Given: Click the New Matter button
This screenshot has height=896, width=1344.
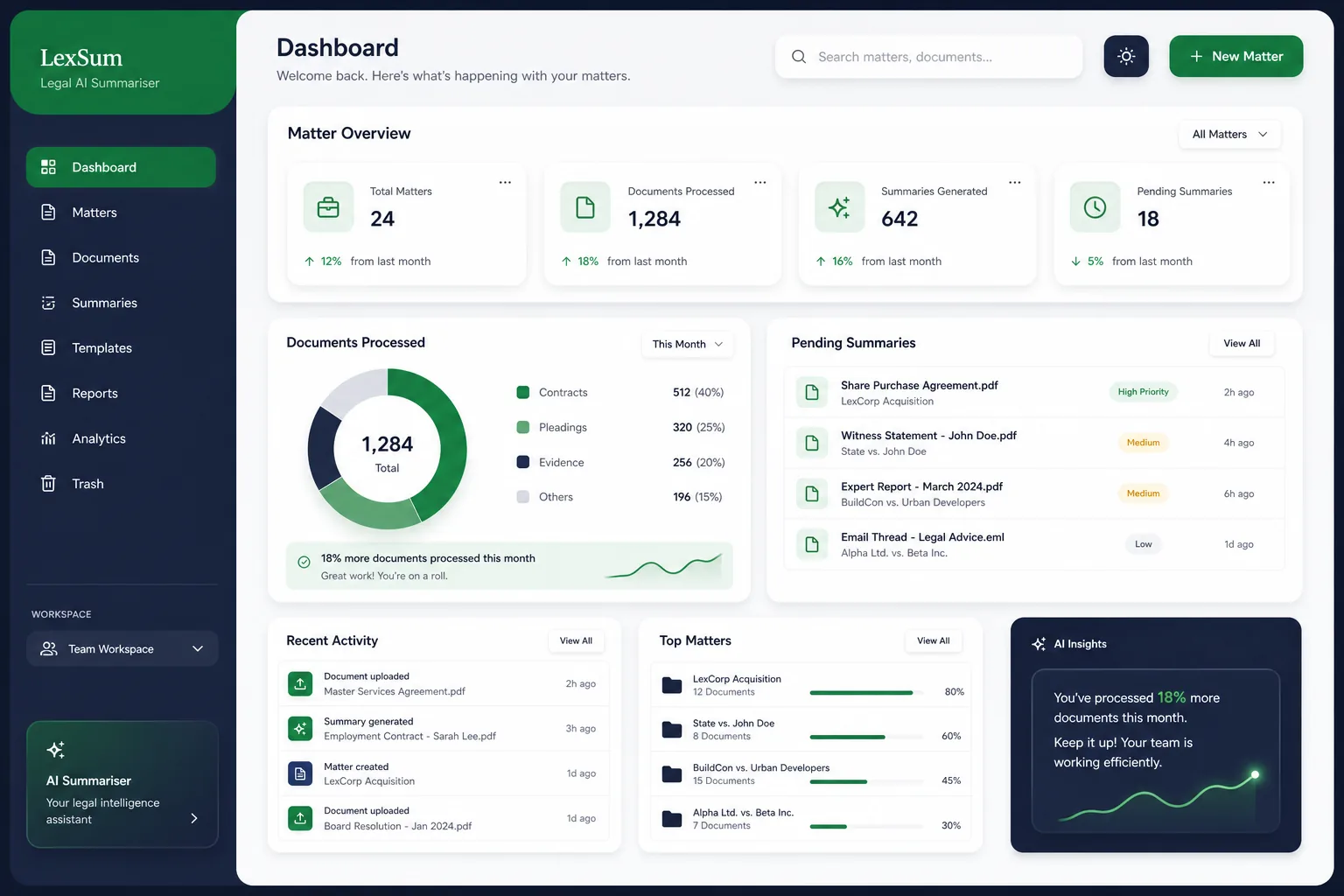Looking at the screenshot, I should (x=1235, y=56).
